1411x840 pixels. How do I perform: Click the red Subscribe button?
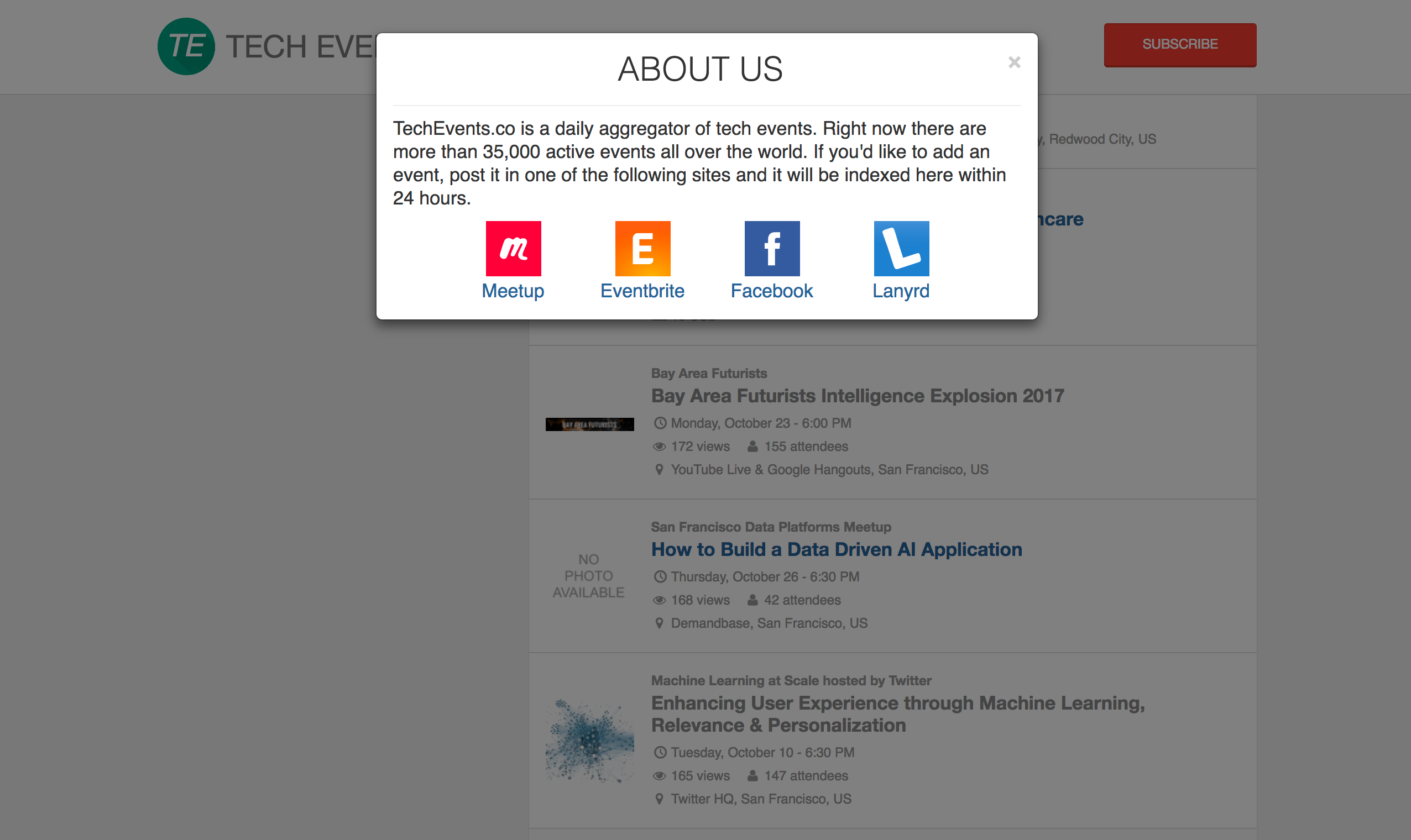tap(1180, 45)
